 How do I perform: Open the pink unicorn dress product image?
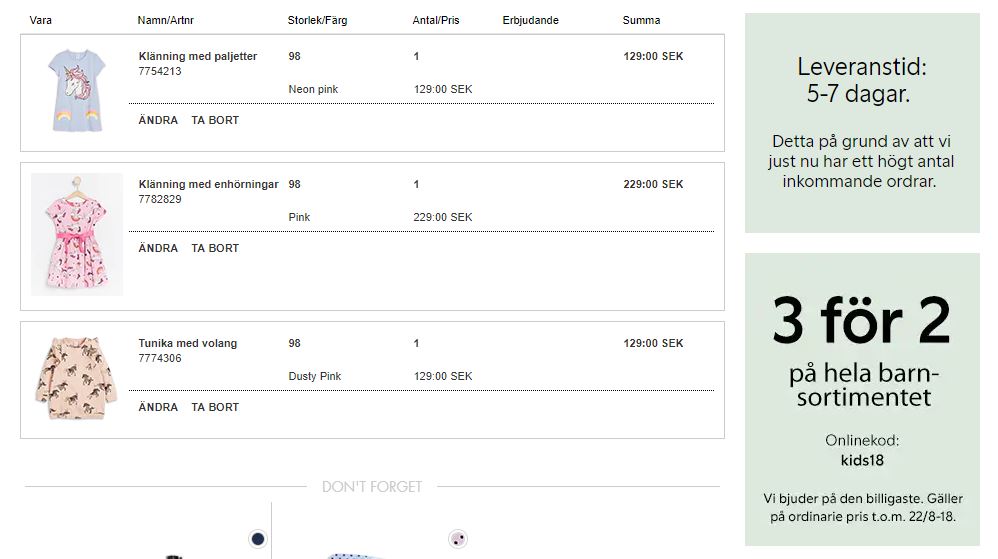(x=77, y=234)
